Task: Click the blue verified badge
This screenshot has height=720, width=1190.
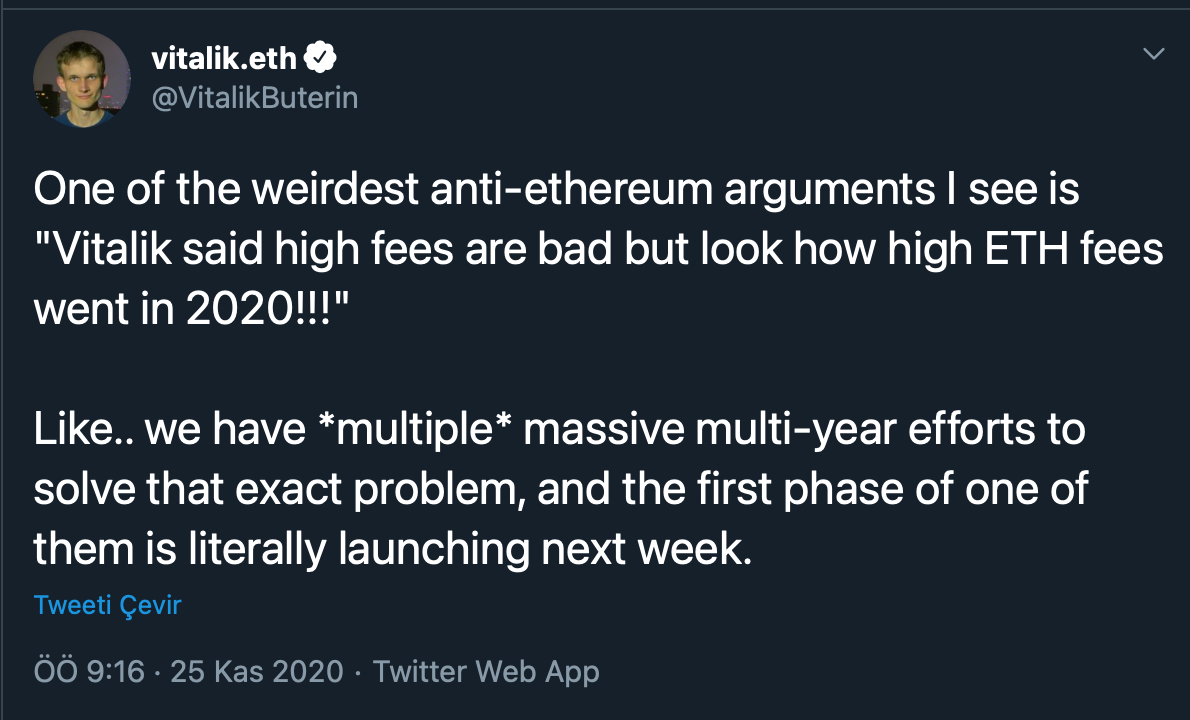Action: pos(320,60)
